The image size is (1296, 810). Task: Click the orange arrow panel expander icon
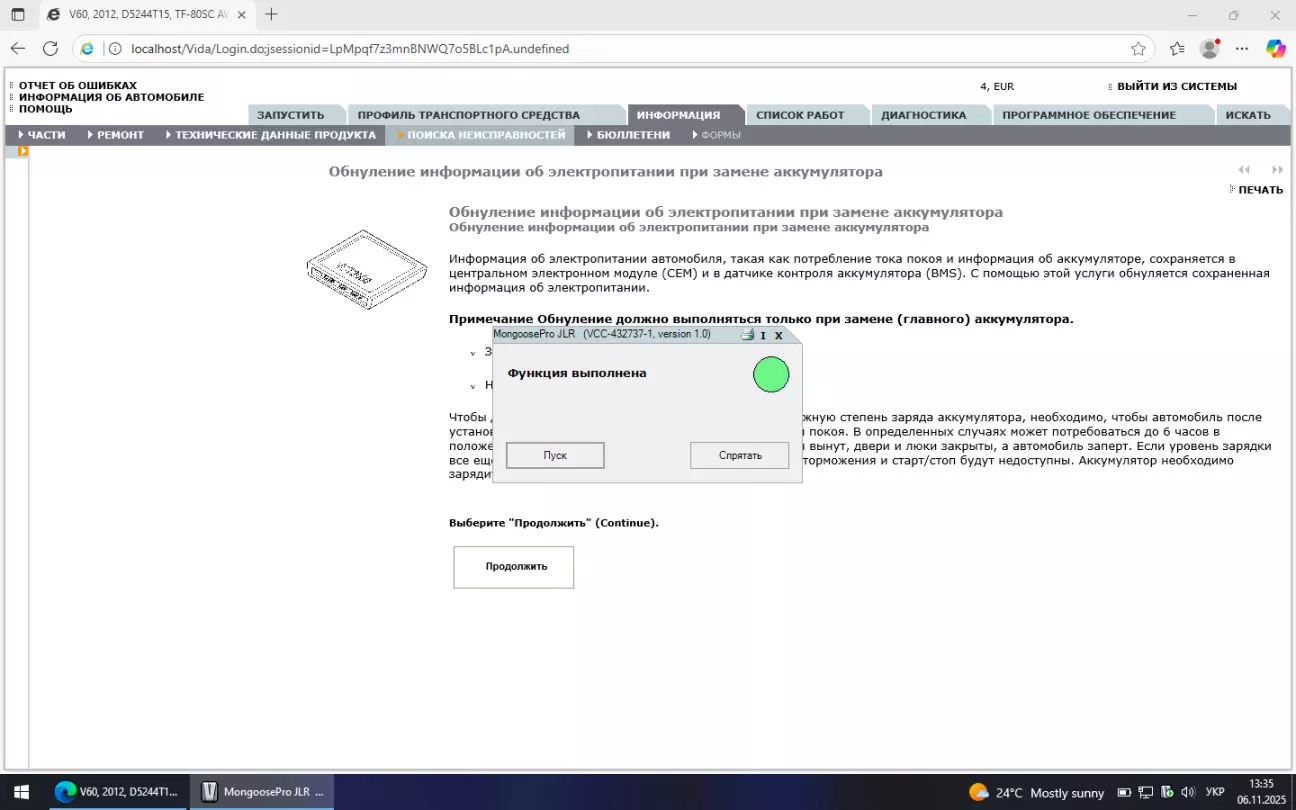coord(22,151)
